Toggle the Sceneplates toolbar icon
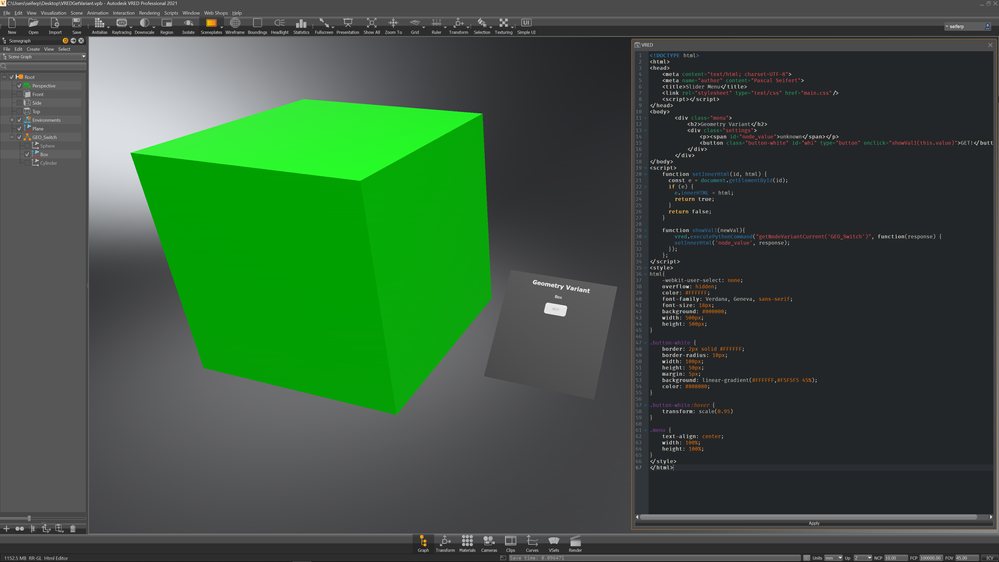Screen dimensions: 999x562 [x=211, y=24]
